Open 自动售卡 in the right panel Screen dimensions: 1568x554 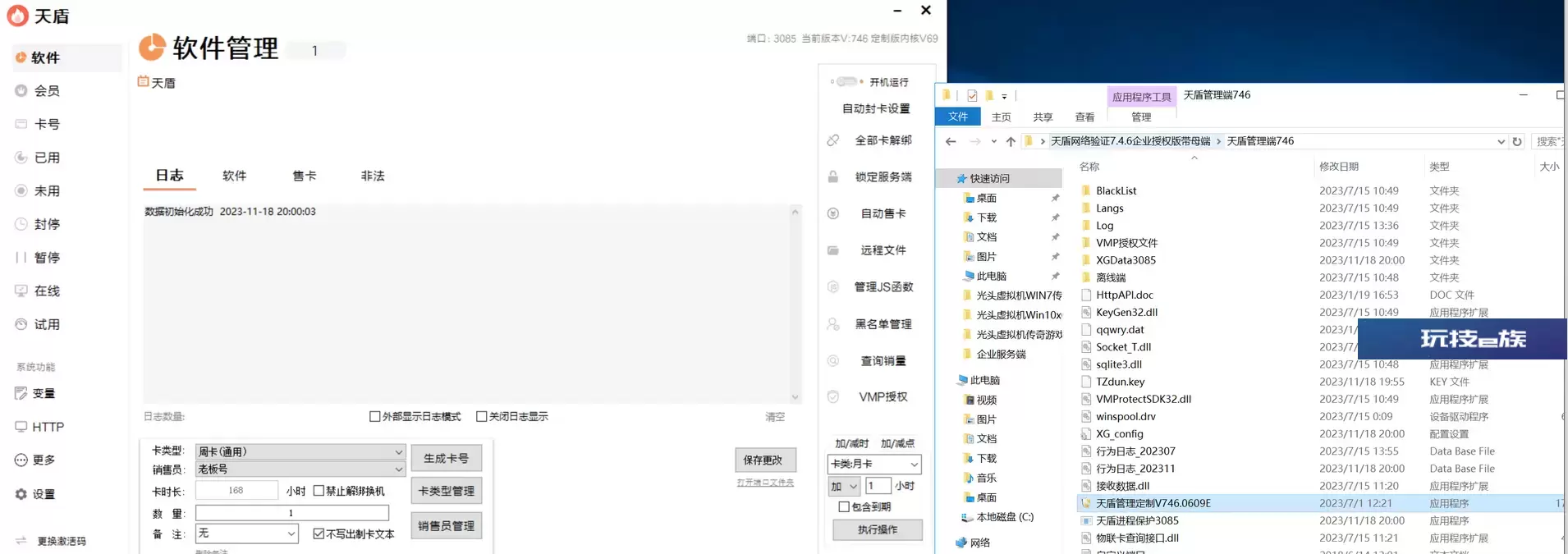883,214
